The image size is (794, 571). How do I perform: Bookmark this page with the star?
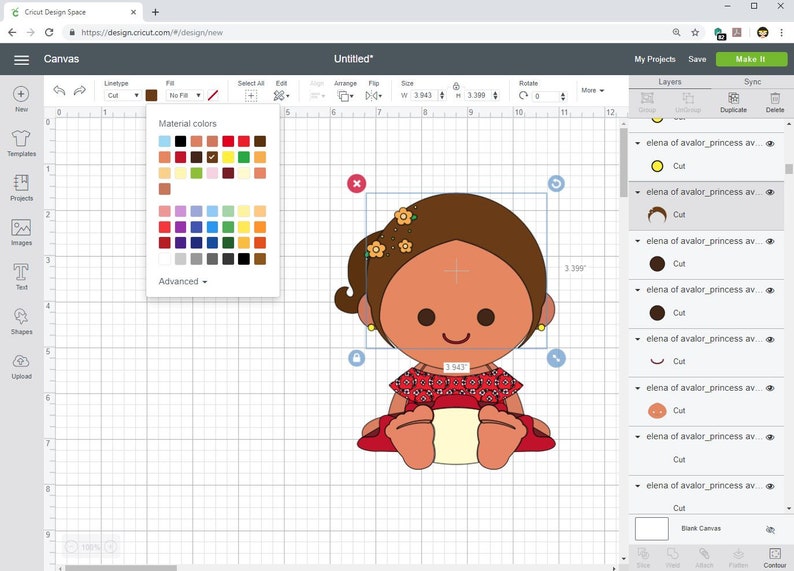[695, 32]
